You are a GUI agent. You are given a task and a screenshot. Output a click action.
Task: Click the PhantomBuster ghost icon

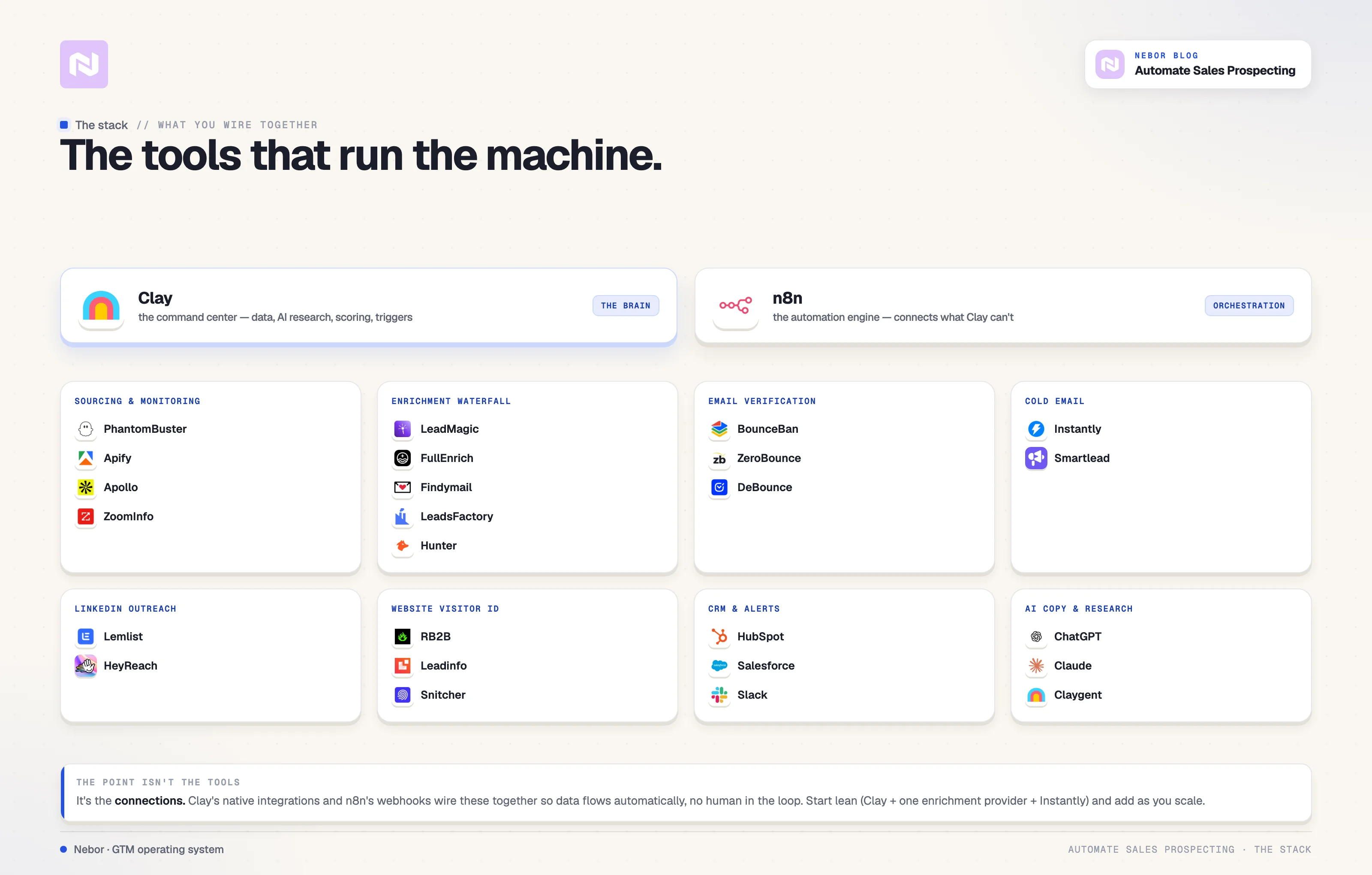pos(85,428)
